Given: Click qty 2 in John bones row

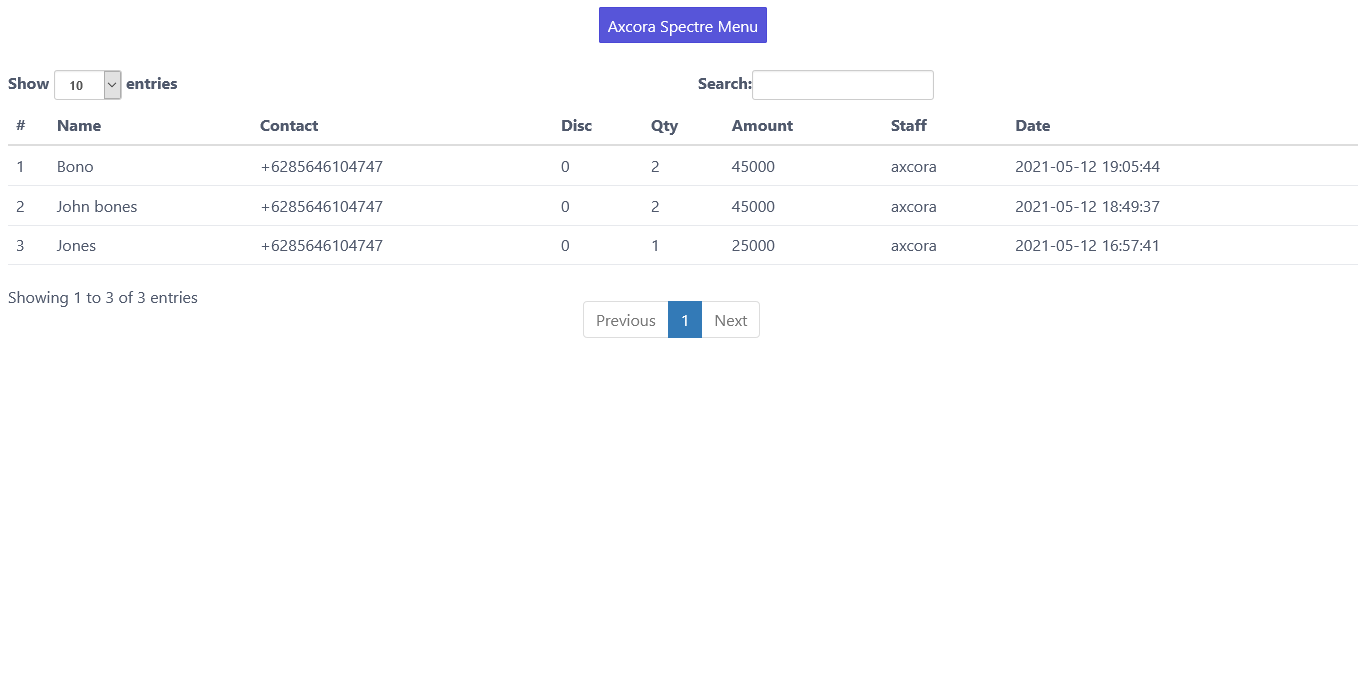Looking at the screenshot, I should click(655, 207).
